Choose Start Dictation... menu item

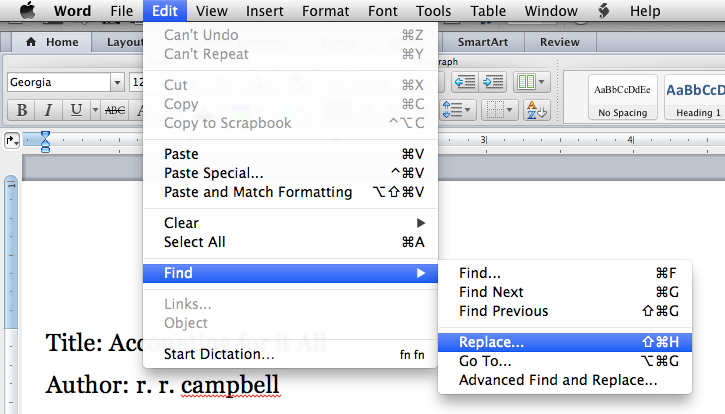click(290, 354)
